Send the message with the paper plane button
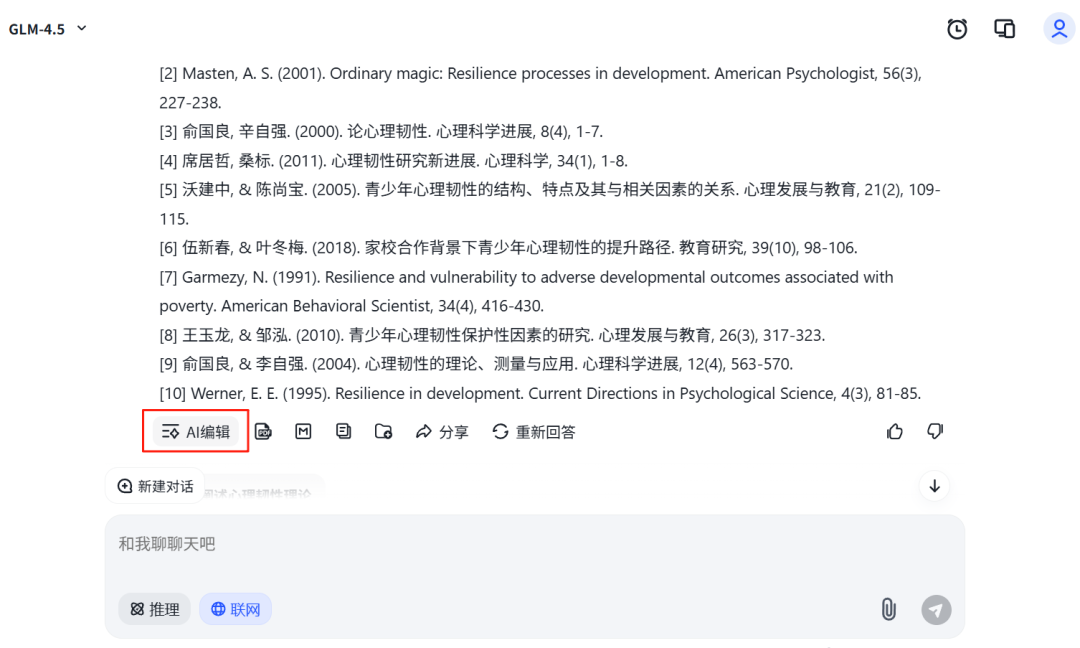The image size is (1080, 648). pyautogui.click(x=936, y=609)
